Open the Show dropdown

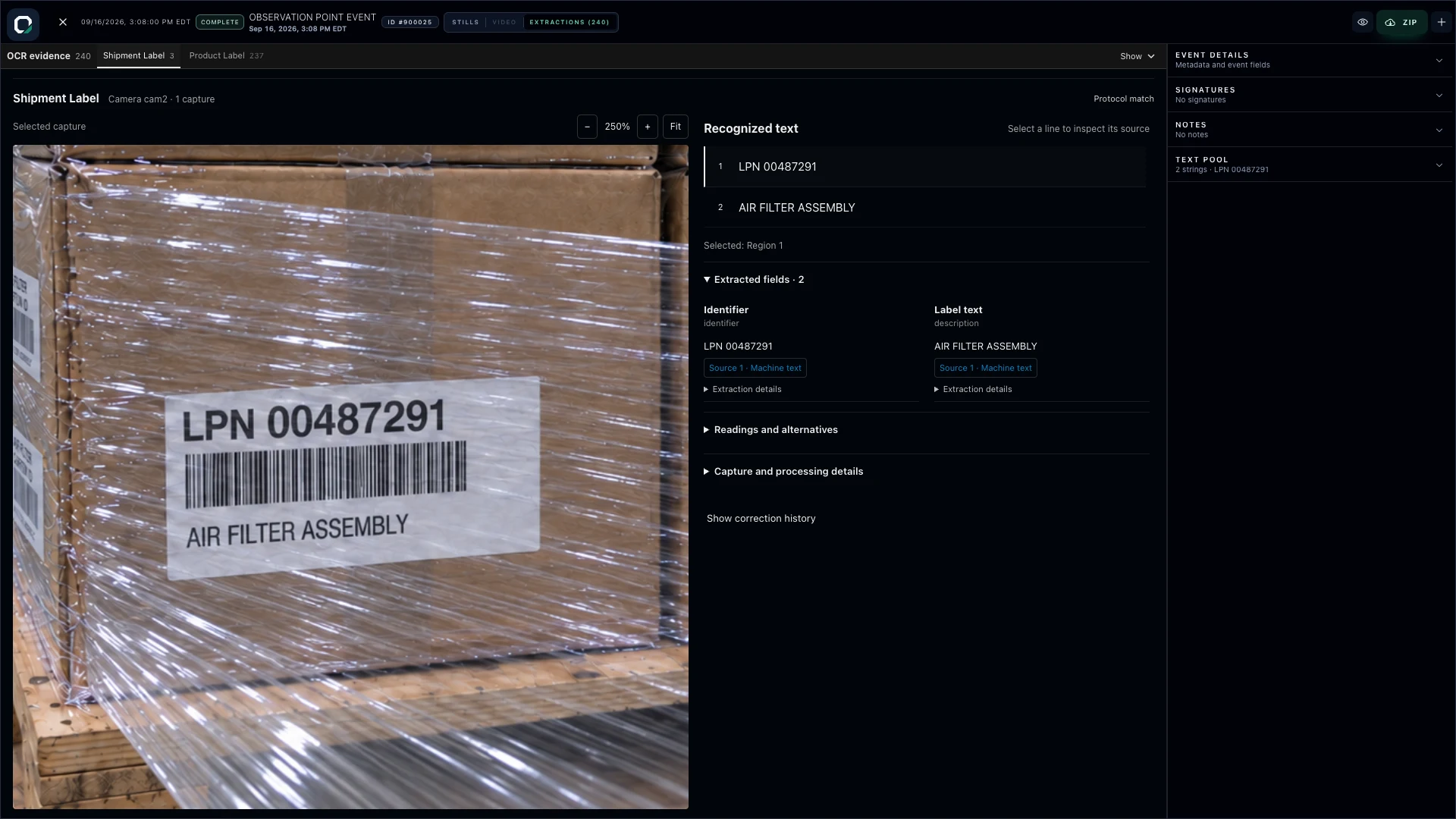pyautogui.click(x=1137, y=56)
